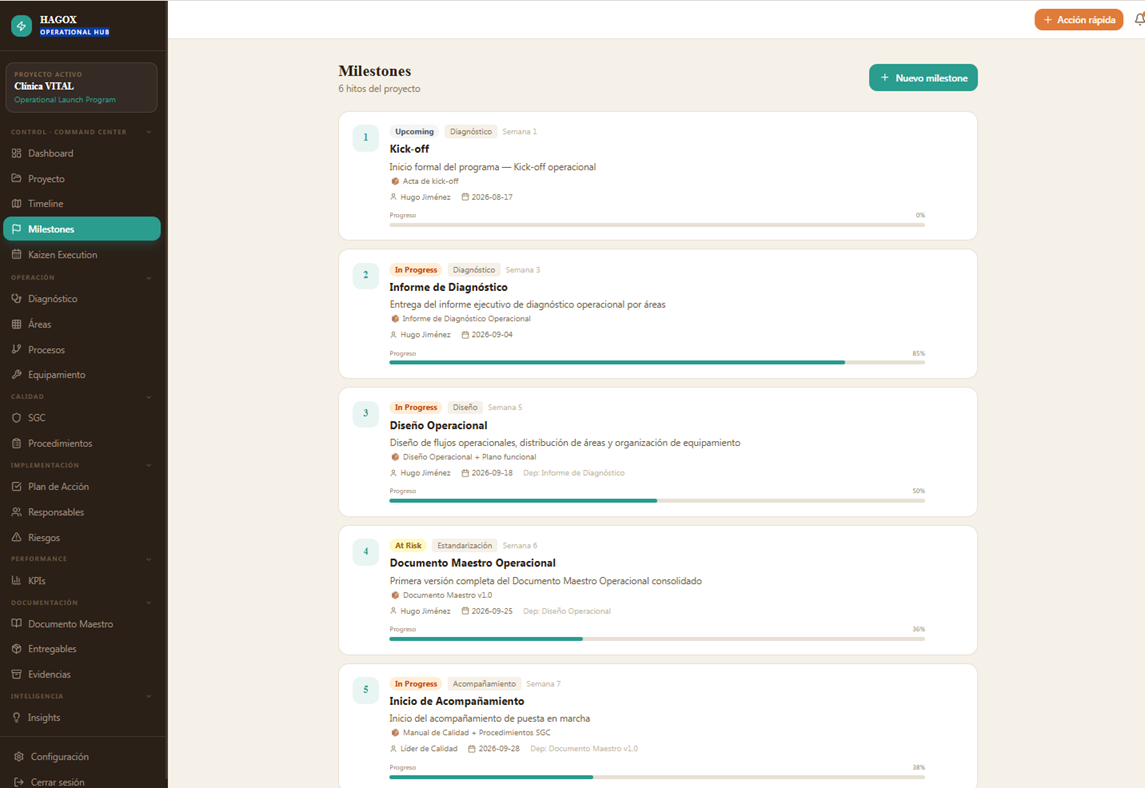The height and width of the screenshot is (788, 1145).
Task: Click 'Dep: Informe de Diagnóstico' text
Action: [574, 473]
